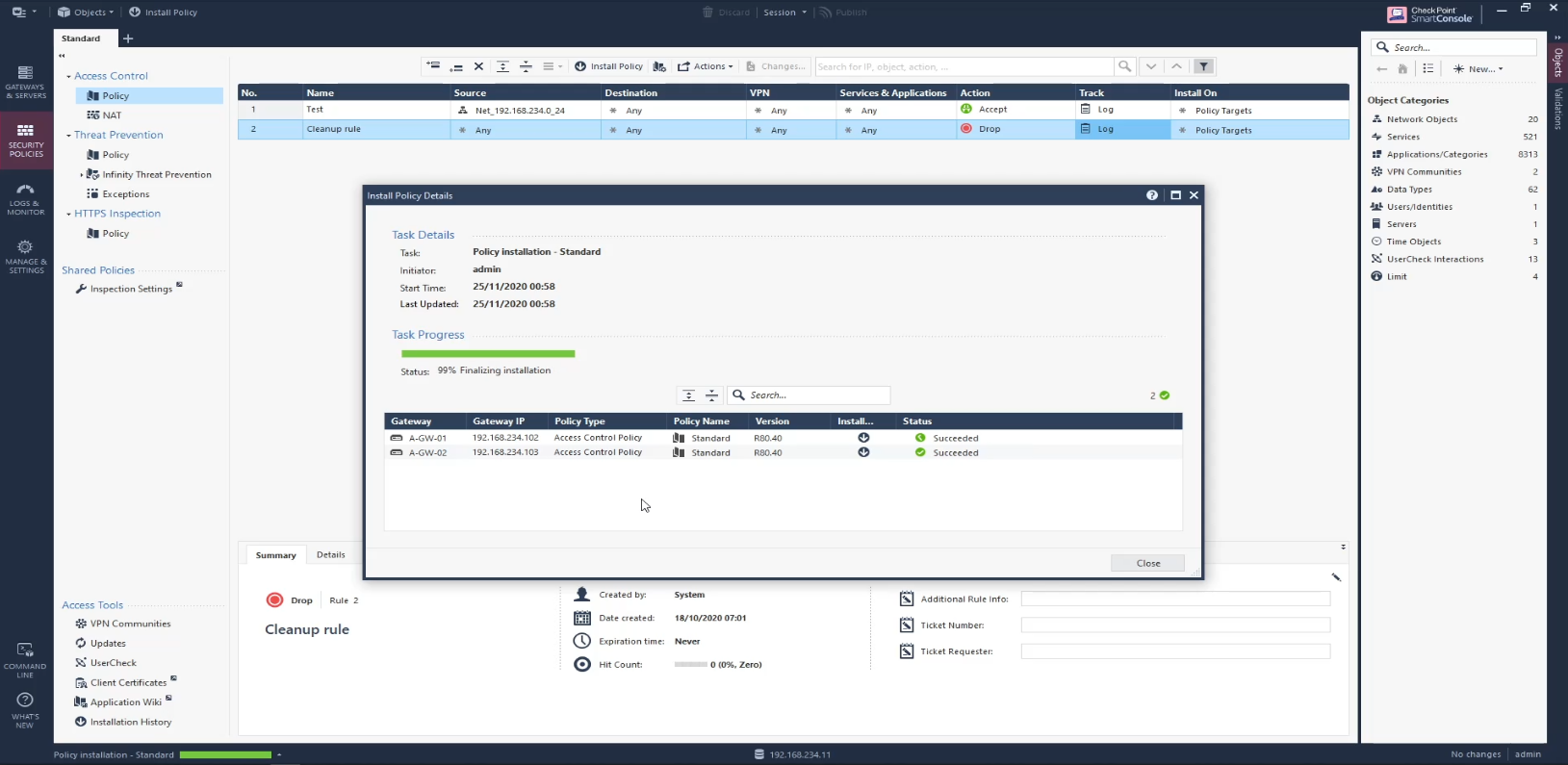The image size is (1568, 765).
Task: Open the Session menu
Action: pyautogui.click(x=784, y=13)
